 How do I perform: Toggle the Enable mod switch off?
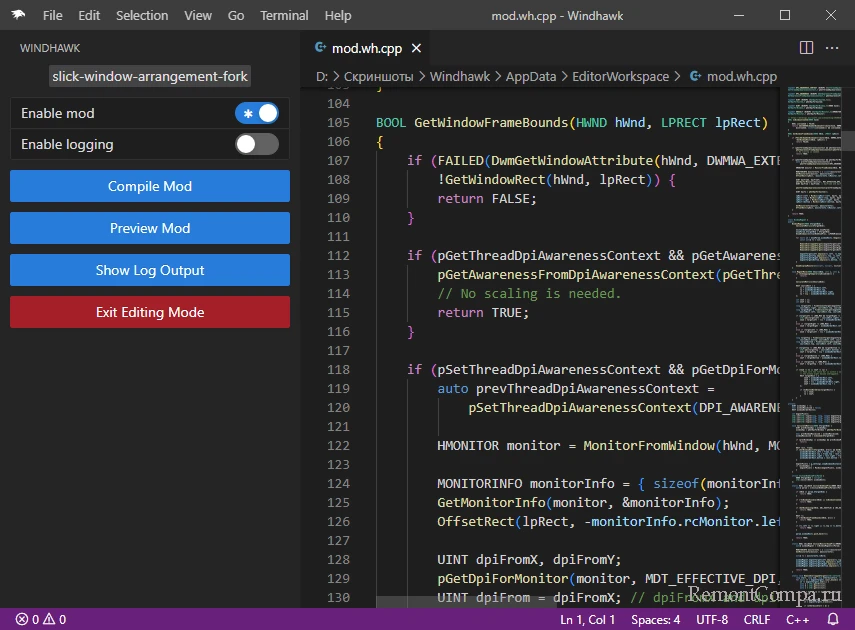tap(257, 114)
